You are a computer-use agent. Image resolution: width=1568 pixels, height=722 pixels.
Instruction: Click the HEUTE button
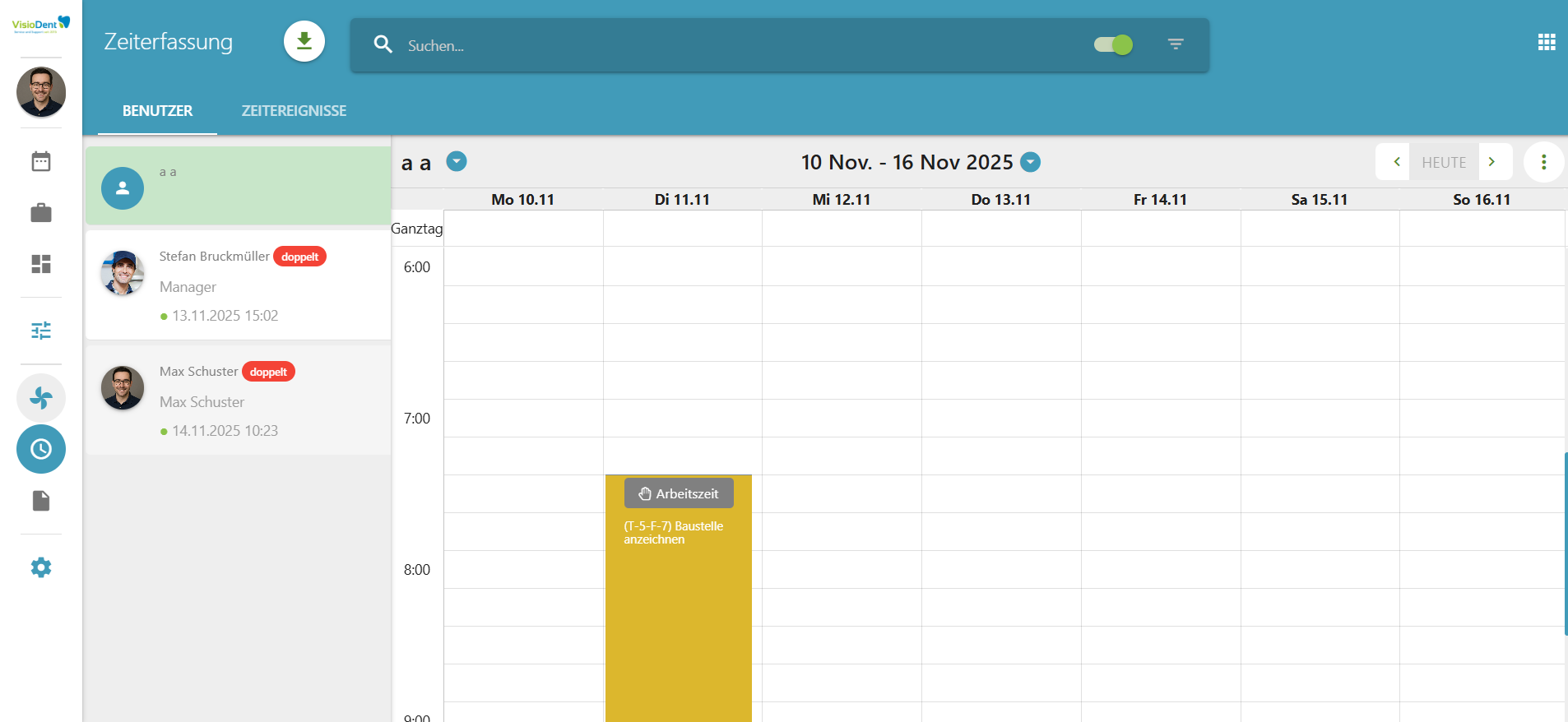[x=1444, y=162]
